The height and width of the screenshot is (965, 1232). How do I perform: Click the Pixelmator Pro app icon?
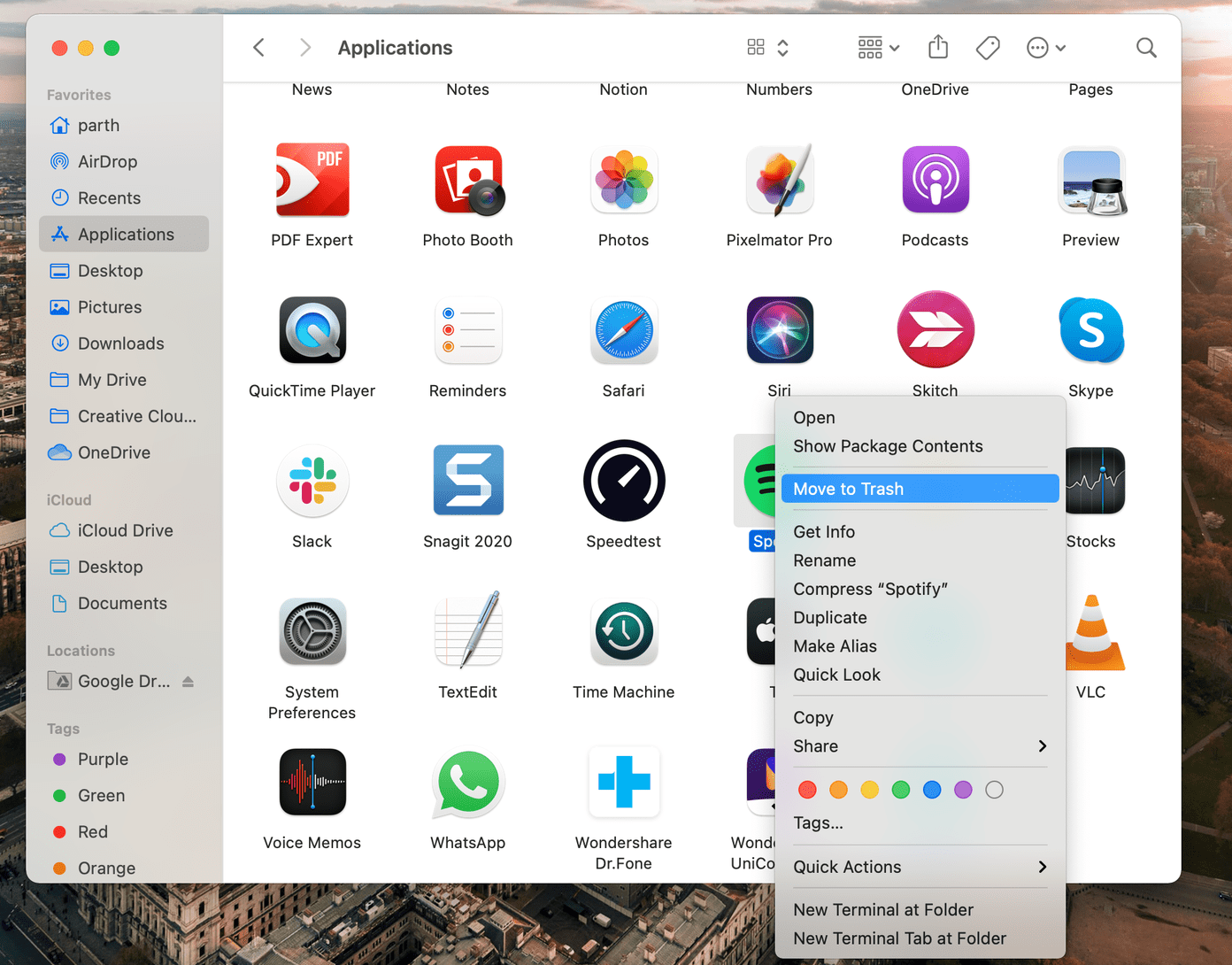tap(779, 181)
